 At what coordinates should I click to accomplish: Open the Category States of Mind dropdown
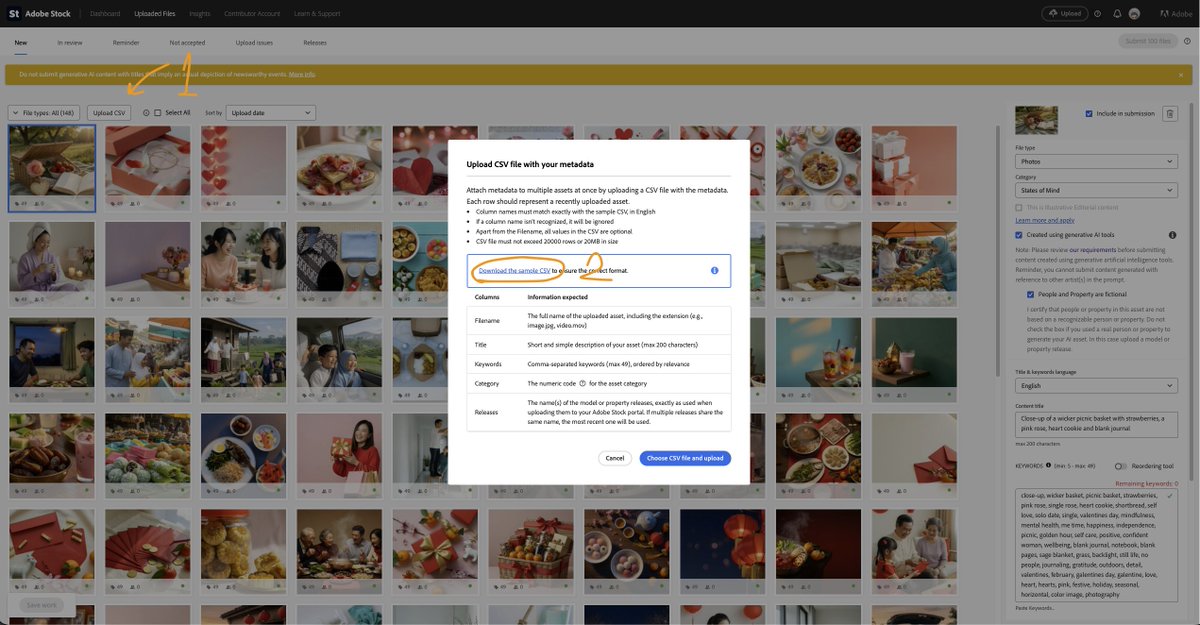1096,190
